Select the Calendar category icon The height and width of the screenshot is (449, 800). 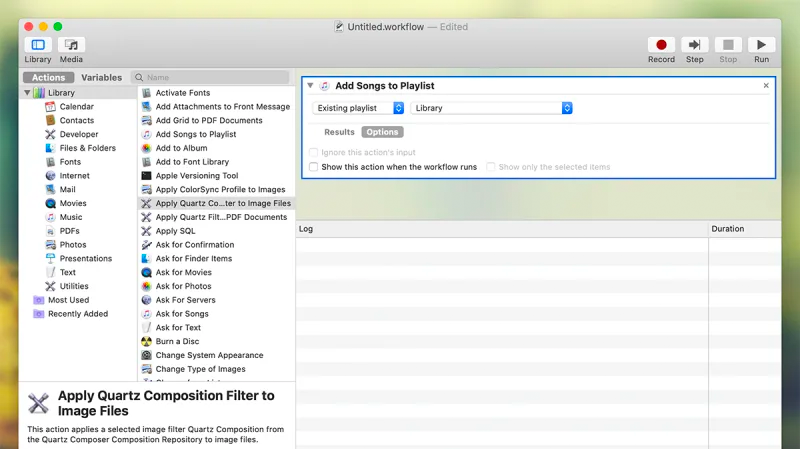(50, 107)
